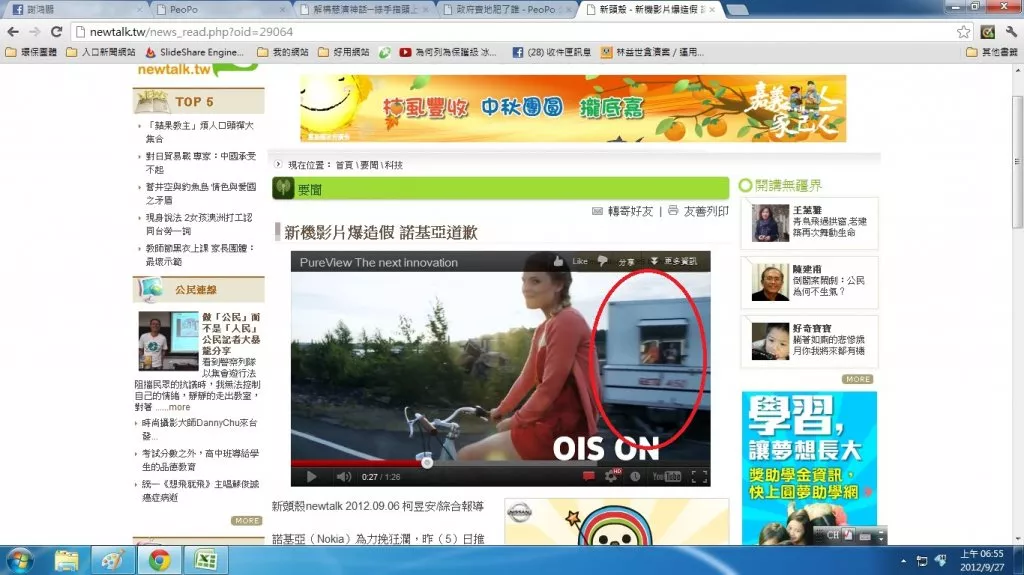Screen dimensions: 1024x575
Task: Click the video progress bar scrubber
Action: point(426,463)
